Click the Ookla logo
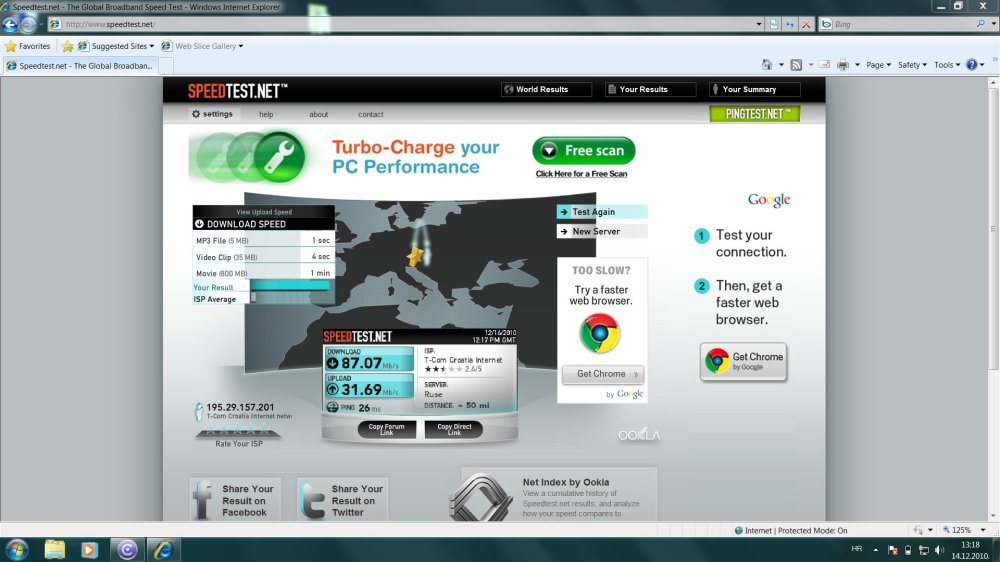This screenshot has height=562, width=1000. pos(638,435)
